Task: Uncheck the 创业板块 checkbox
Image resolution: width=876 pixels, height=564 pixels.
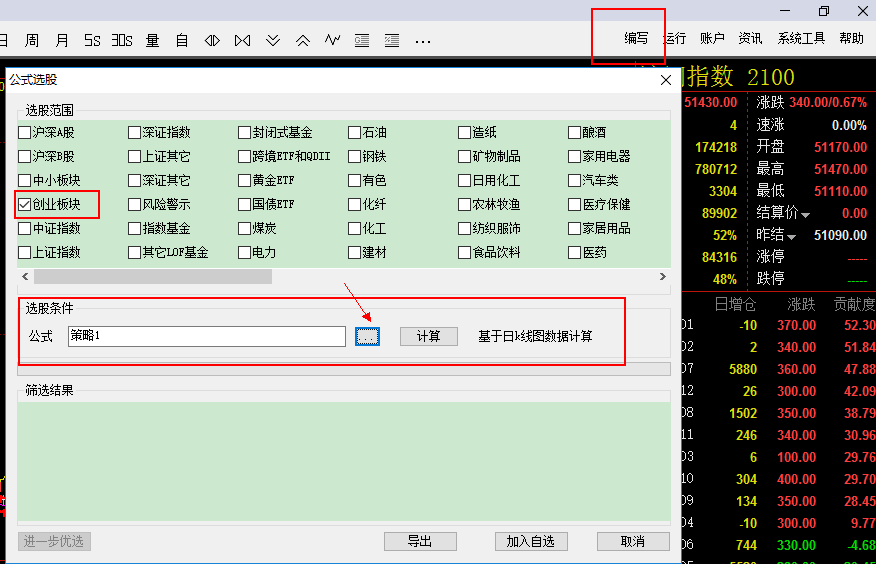Action: tap(25, 204)
